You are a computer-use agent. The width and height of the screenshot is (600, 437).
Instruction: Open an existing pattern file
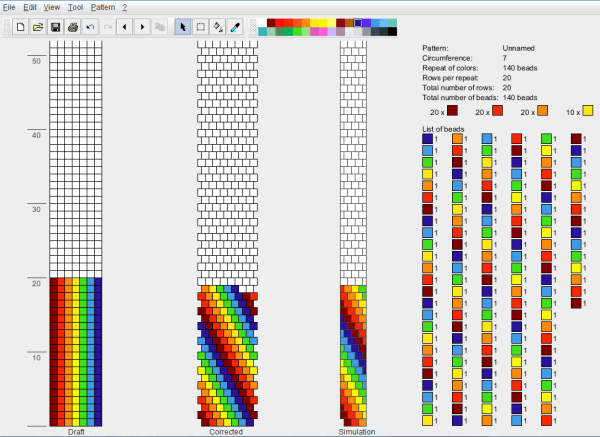coord(38,26)
